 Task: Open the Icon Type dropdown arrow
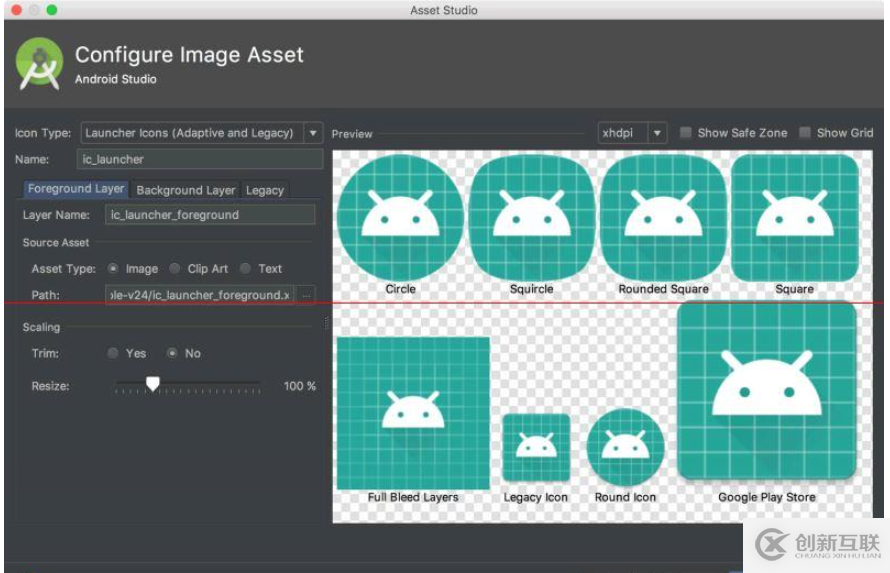(x=313, y=133)
